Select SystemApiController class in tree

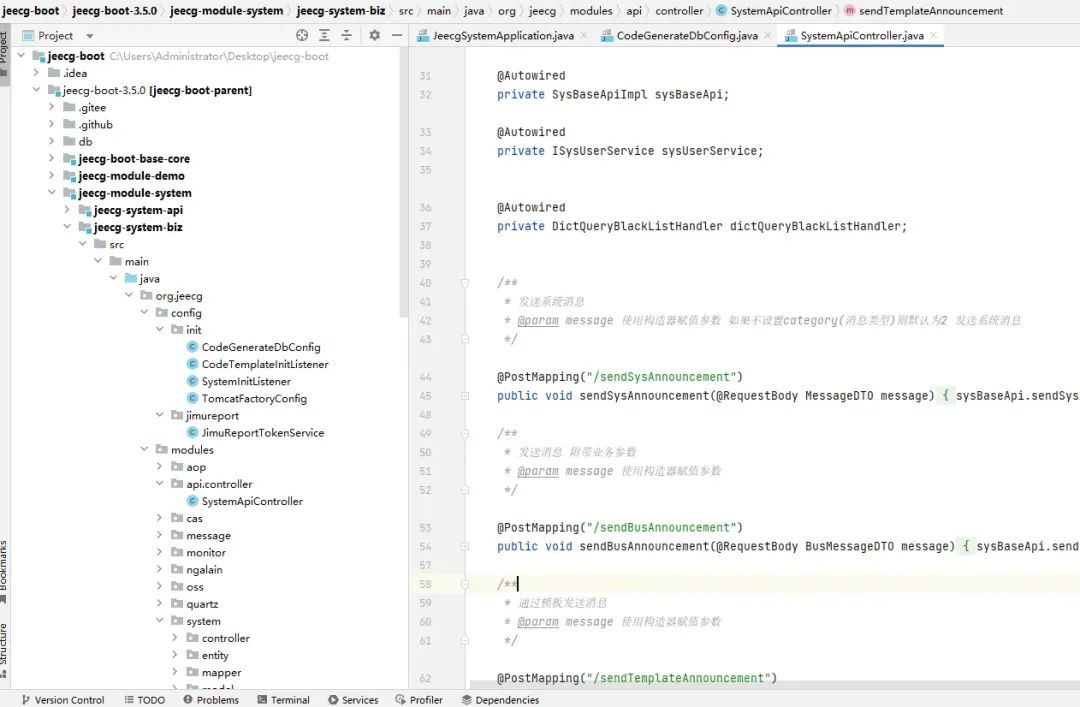(252, 501)
